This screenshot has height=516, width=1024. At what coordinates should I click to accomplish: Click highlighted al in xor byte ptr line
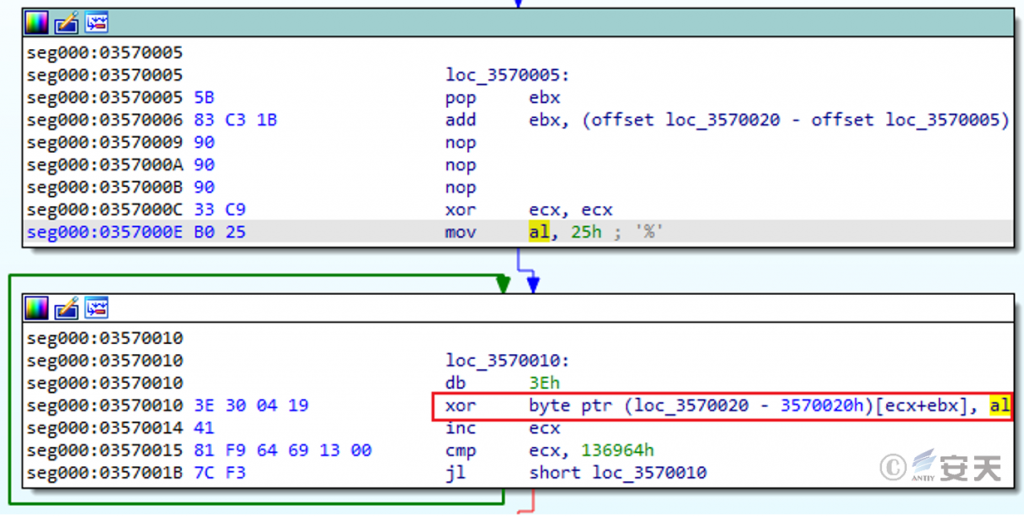[x=1000, y=405]
